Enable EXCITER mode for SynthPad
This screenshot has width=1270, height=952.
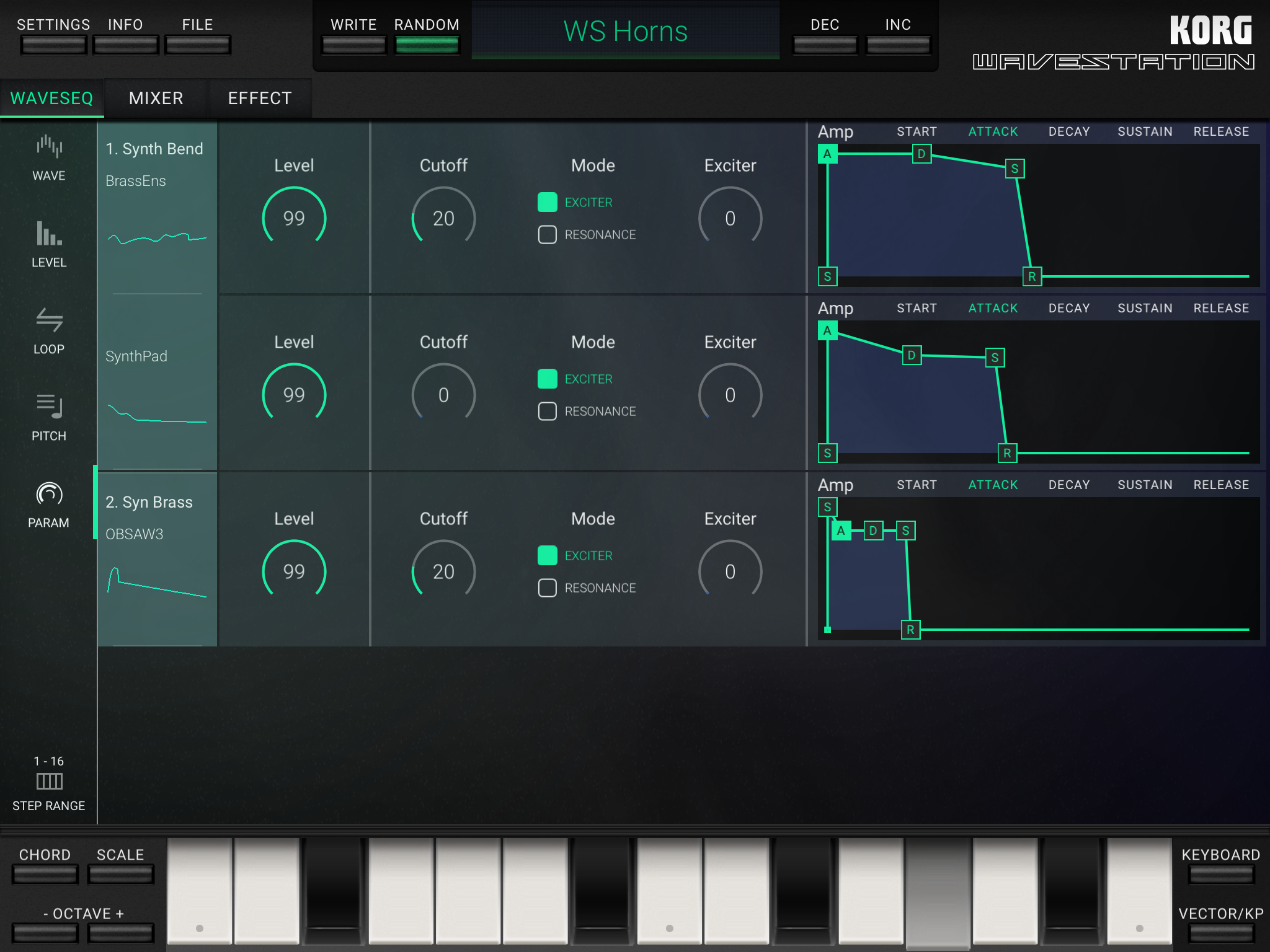click(547, 379)
